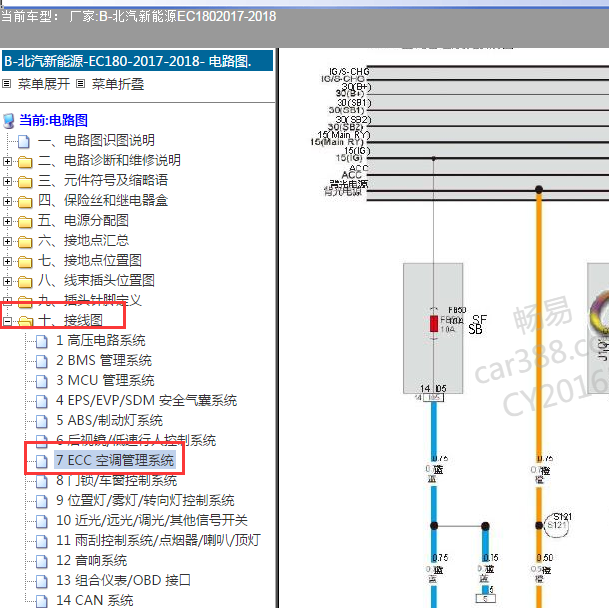
Task: Open 2 BMS 管理系统 diagram
Action: [104, 360]
